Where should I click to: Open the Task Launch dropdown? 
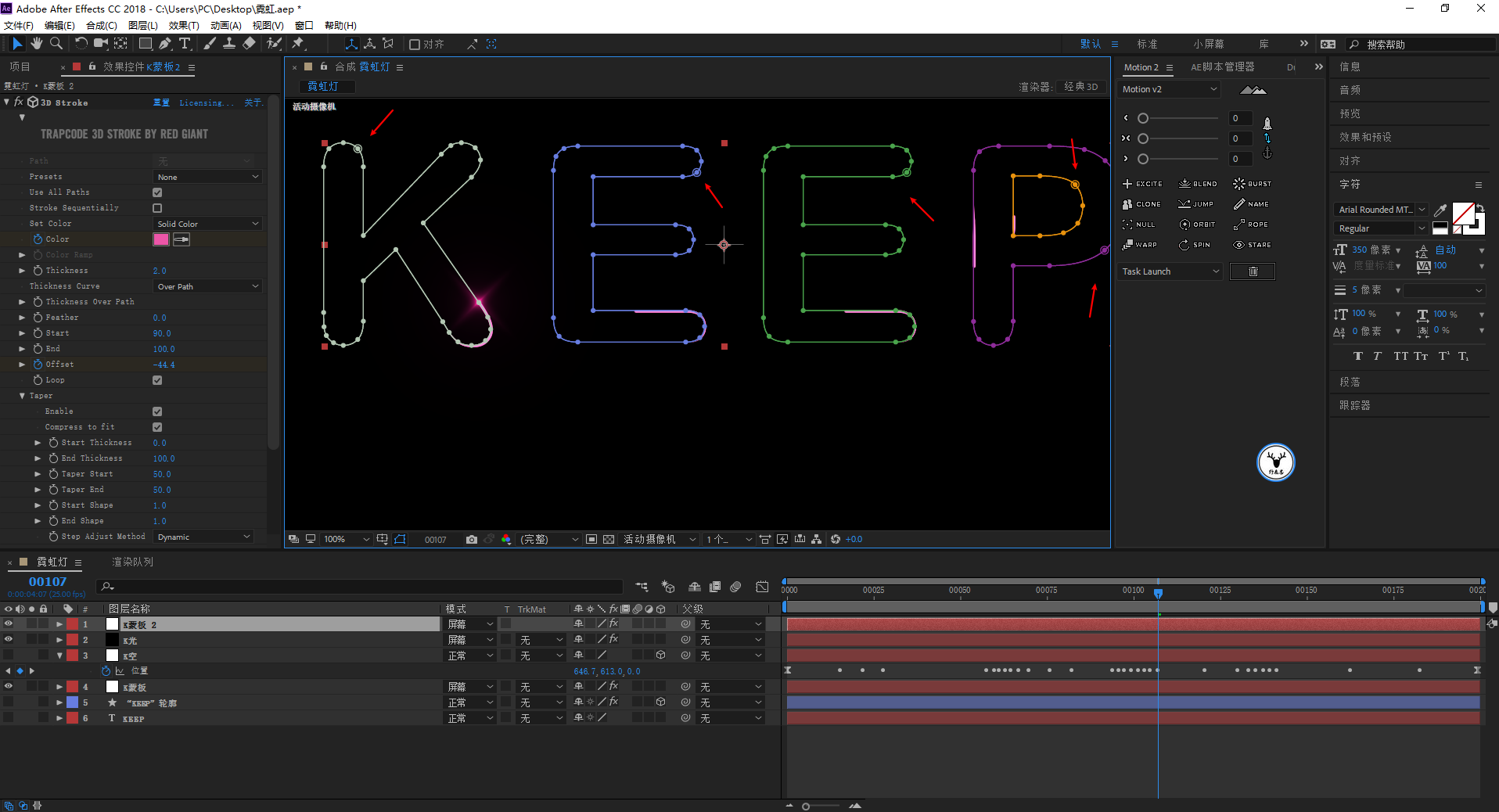coord(1170,271)
